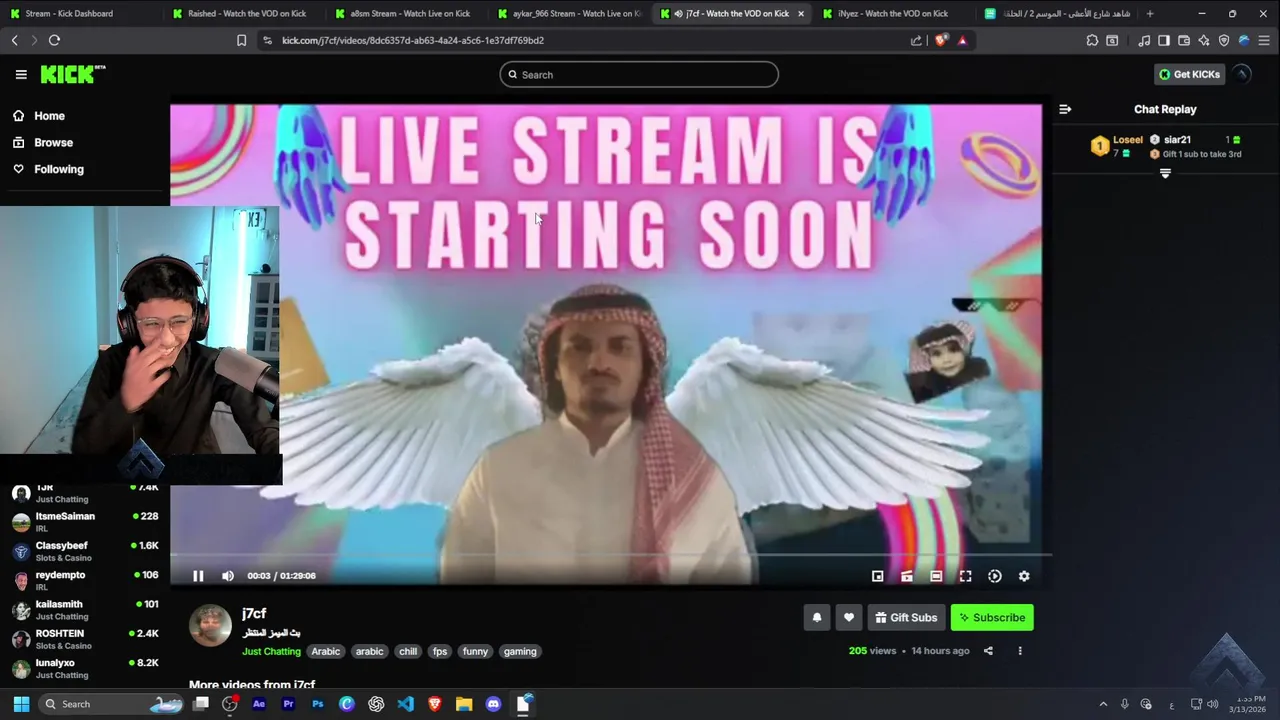Screen dimensions: 1280x720
Task: Pause the video with the pause button
Action: pos(198,576)
